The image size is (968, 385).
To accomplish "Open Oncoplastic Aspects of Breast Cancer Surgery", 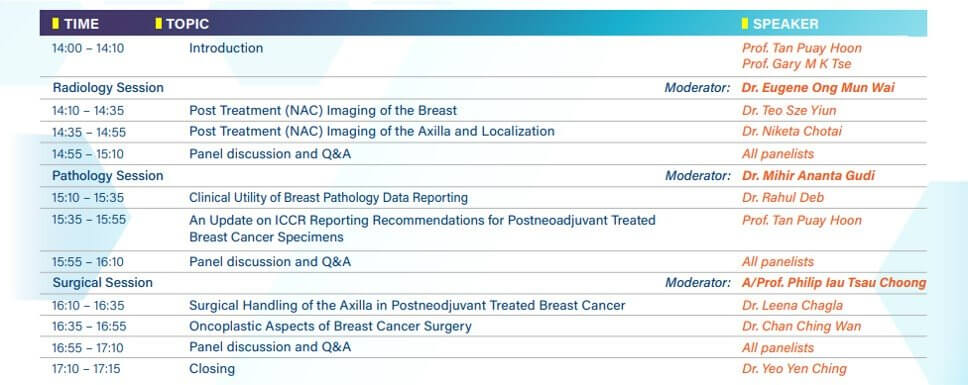I will [x=330, y=326].
